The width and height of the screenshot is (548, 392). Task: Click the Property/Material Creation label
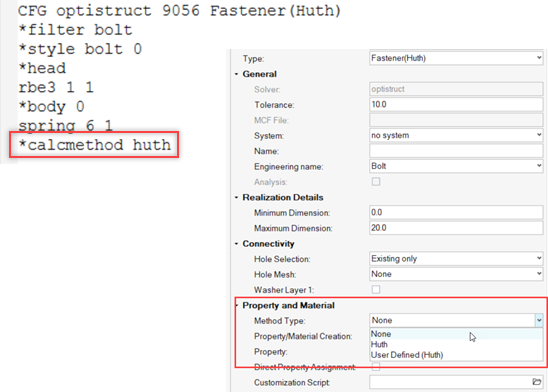(x=303, y=336)
